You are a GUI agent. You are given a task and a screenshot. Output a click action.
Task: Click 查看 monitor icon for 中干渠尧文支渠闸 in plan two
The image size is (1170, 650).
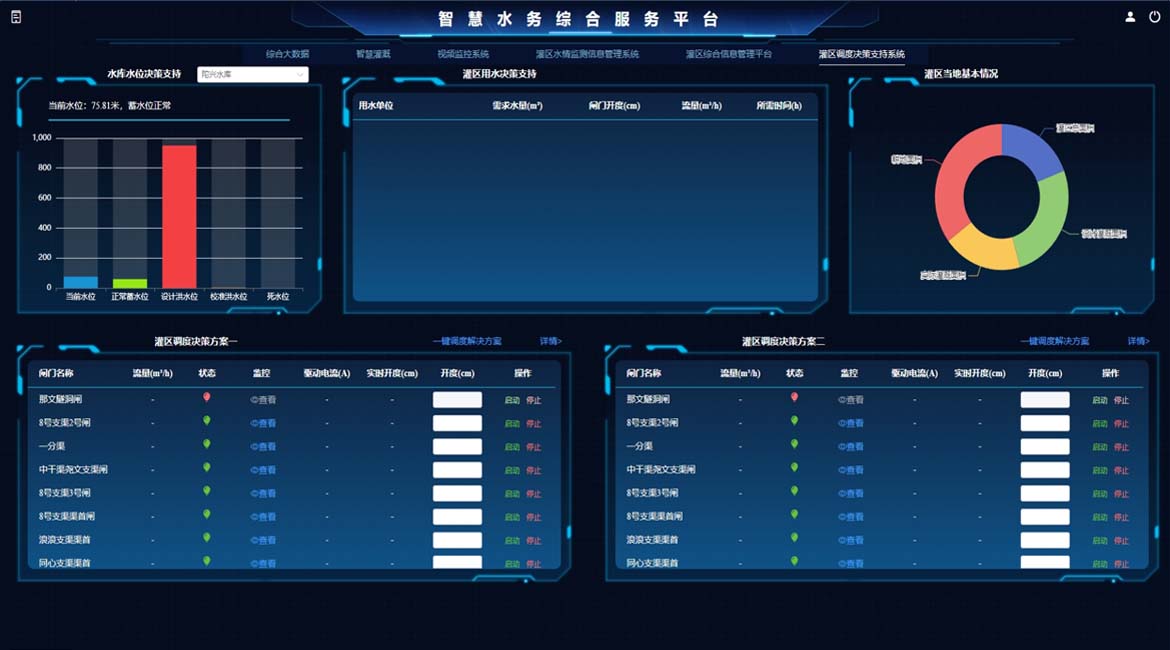(x=850, y=470)
